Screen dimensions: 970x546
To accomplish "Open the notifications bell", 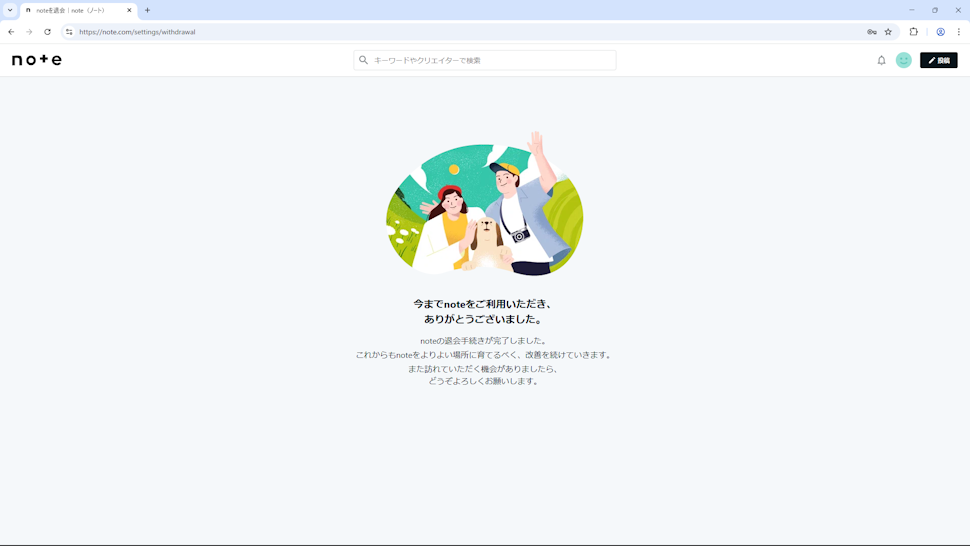I will [x=882, y=60].
